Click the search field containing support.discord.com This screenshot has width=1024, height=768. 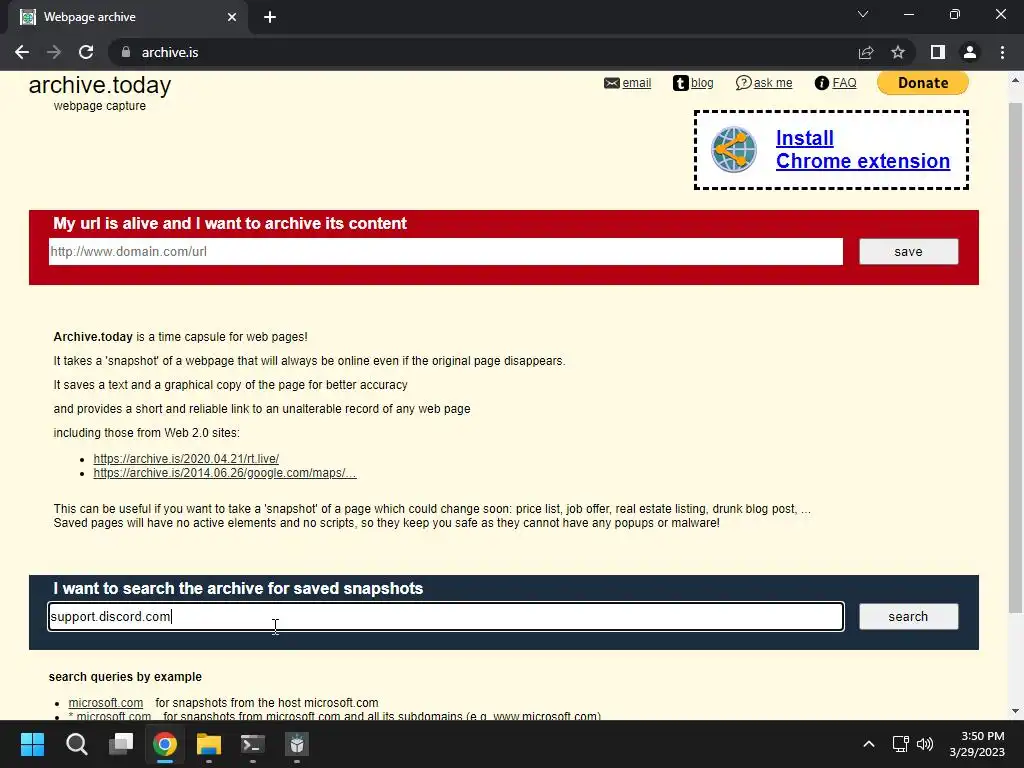[446, 616]
